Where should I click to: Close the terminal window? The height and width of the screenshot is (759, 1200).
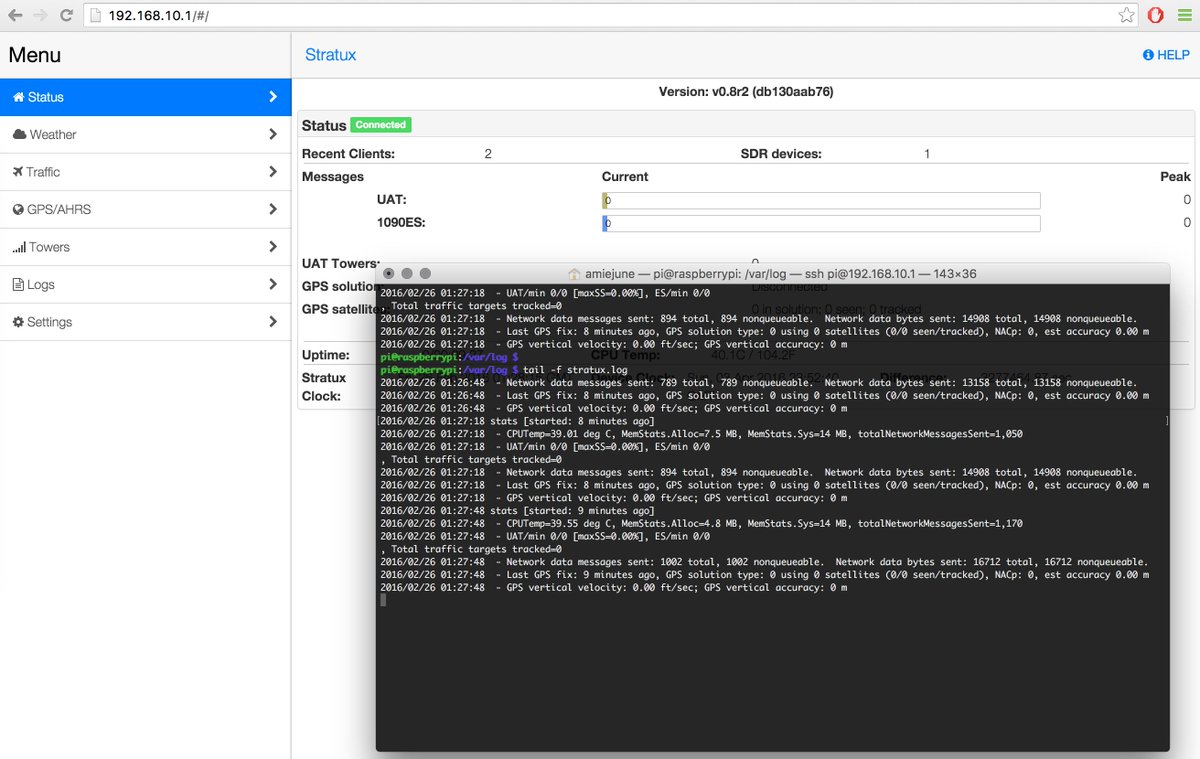pyautogui.click(x=388, y=273)
